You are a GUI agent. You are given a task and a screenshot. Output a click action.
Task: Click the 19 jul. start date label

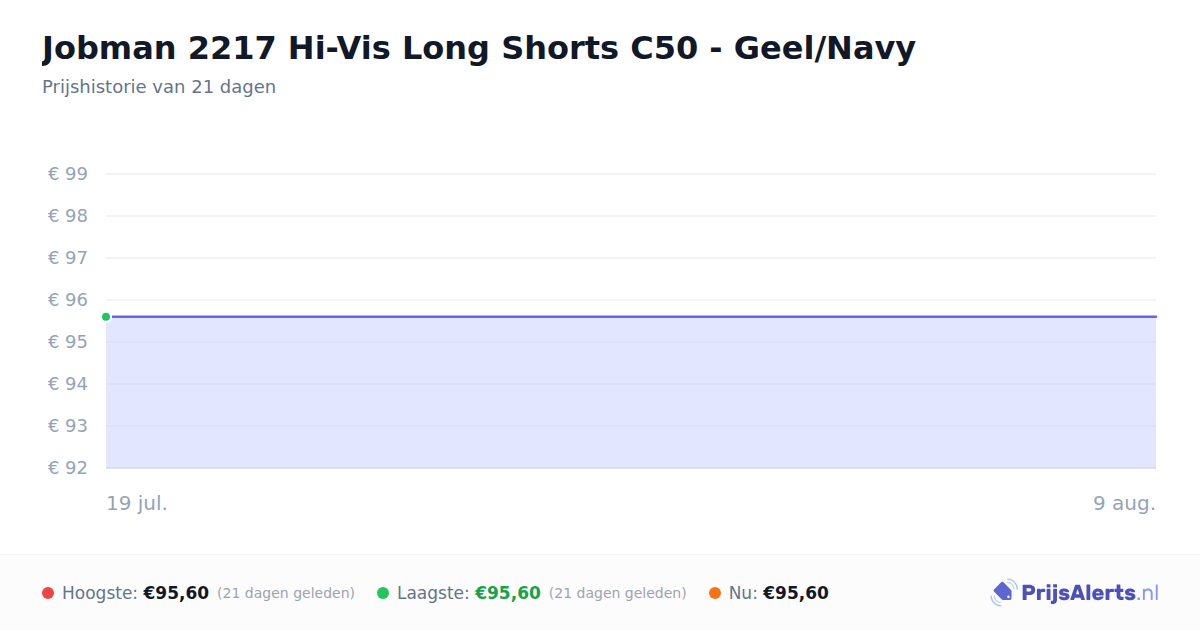pyautogui.click(x=137, y=503)
